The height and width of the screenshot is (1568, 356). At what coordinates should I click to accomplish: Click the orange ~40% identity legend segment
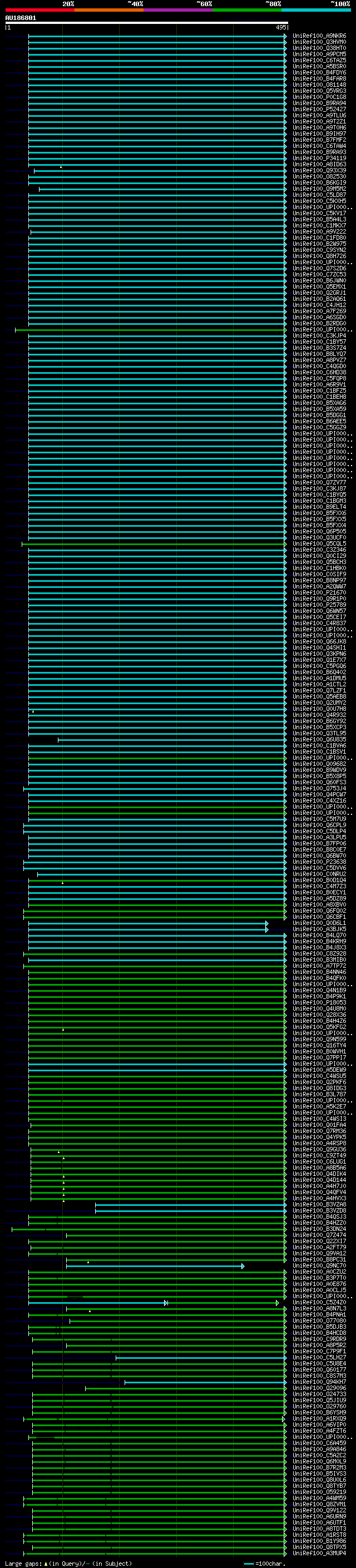tap(109, 10)
